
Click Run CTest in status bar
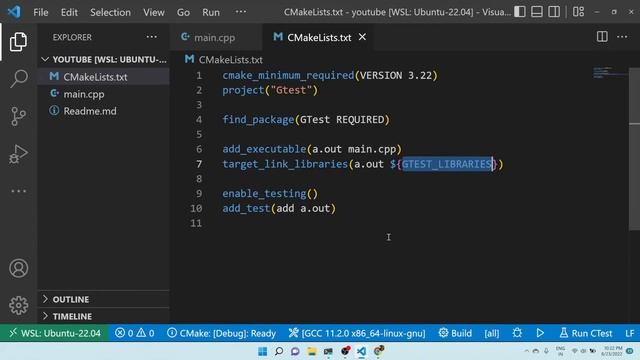586,333
